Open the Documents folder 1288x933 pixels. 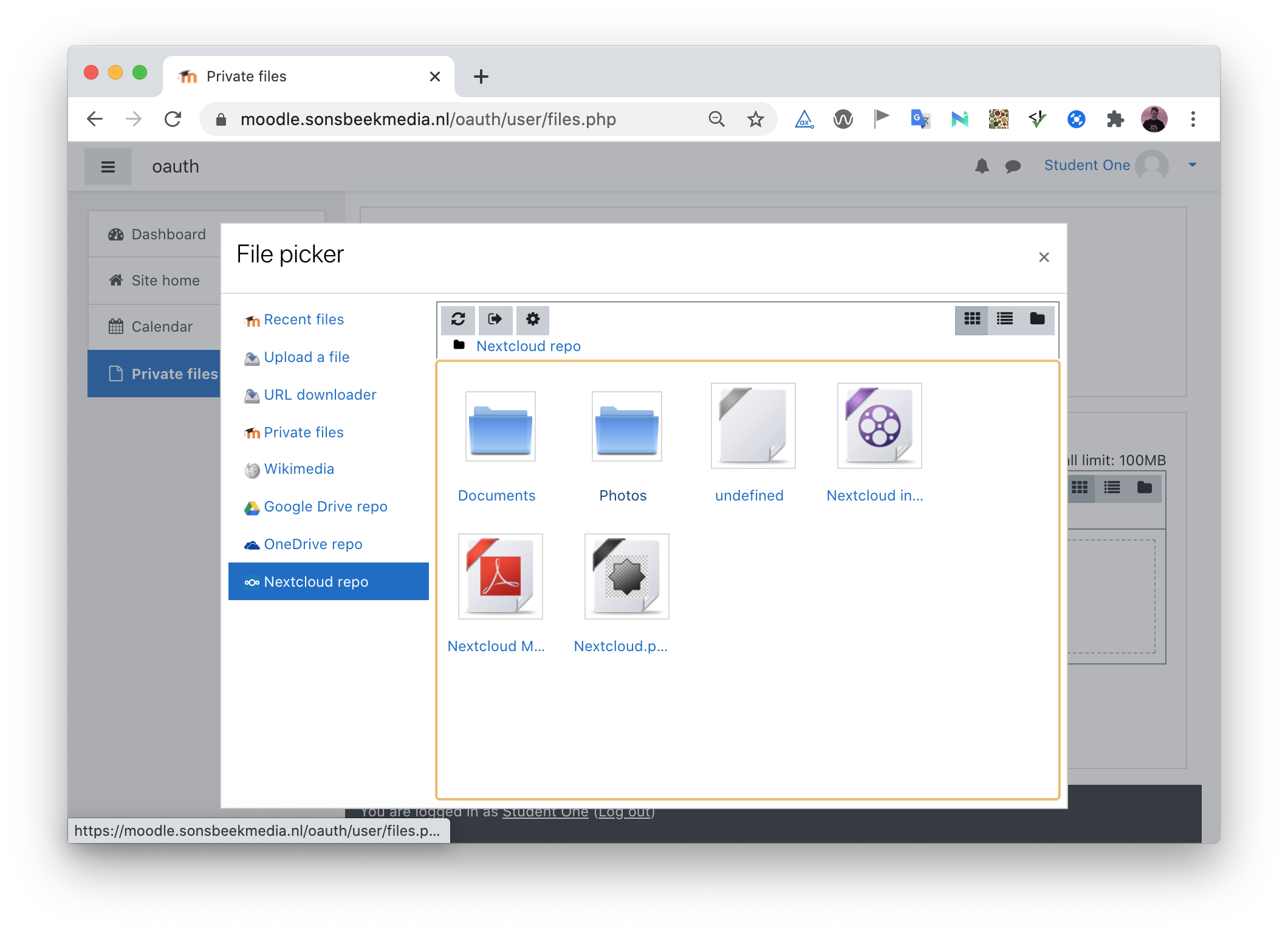pos(500,426)
